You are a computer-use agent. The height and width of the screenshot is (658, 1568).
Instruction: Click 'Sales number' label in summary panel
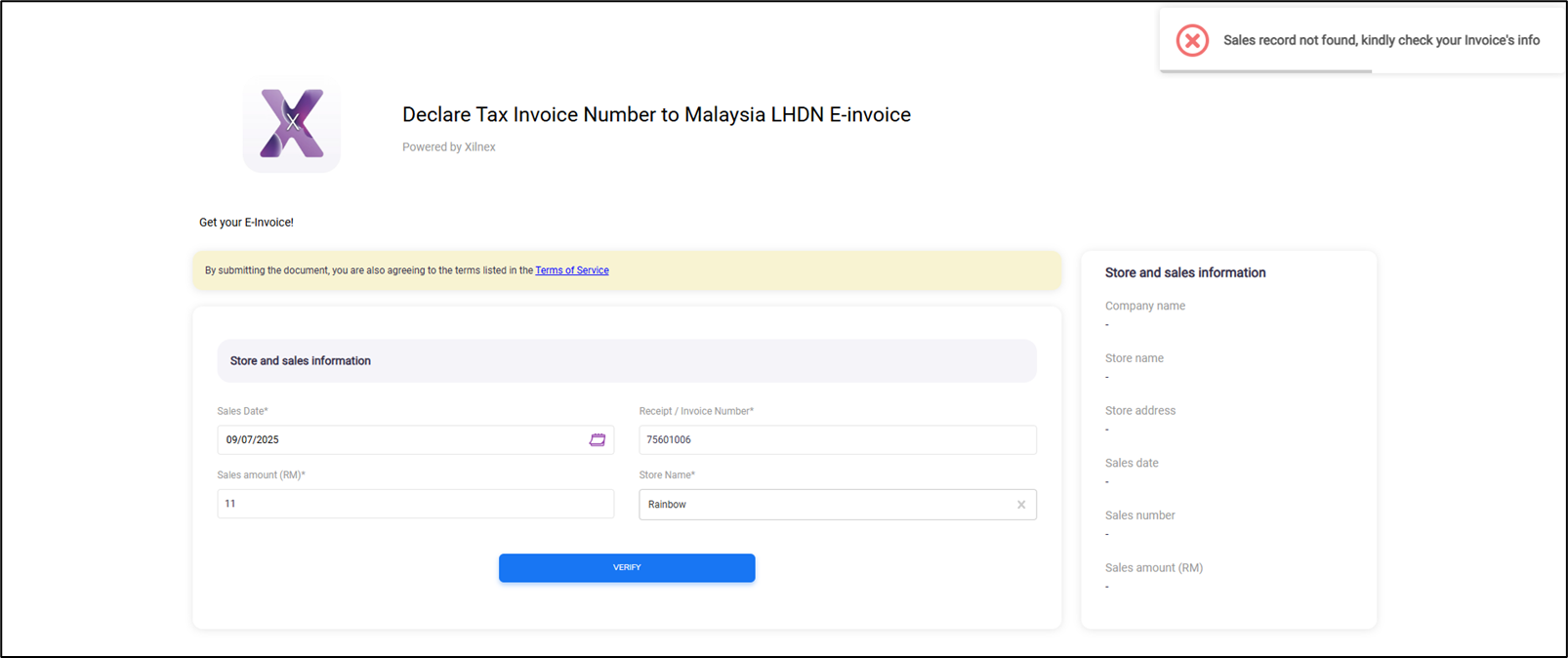(x=1139, y=515)
